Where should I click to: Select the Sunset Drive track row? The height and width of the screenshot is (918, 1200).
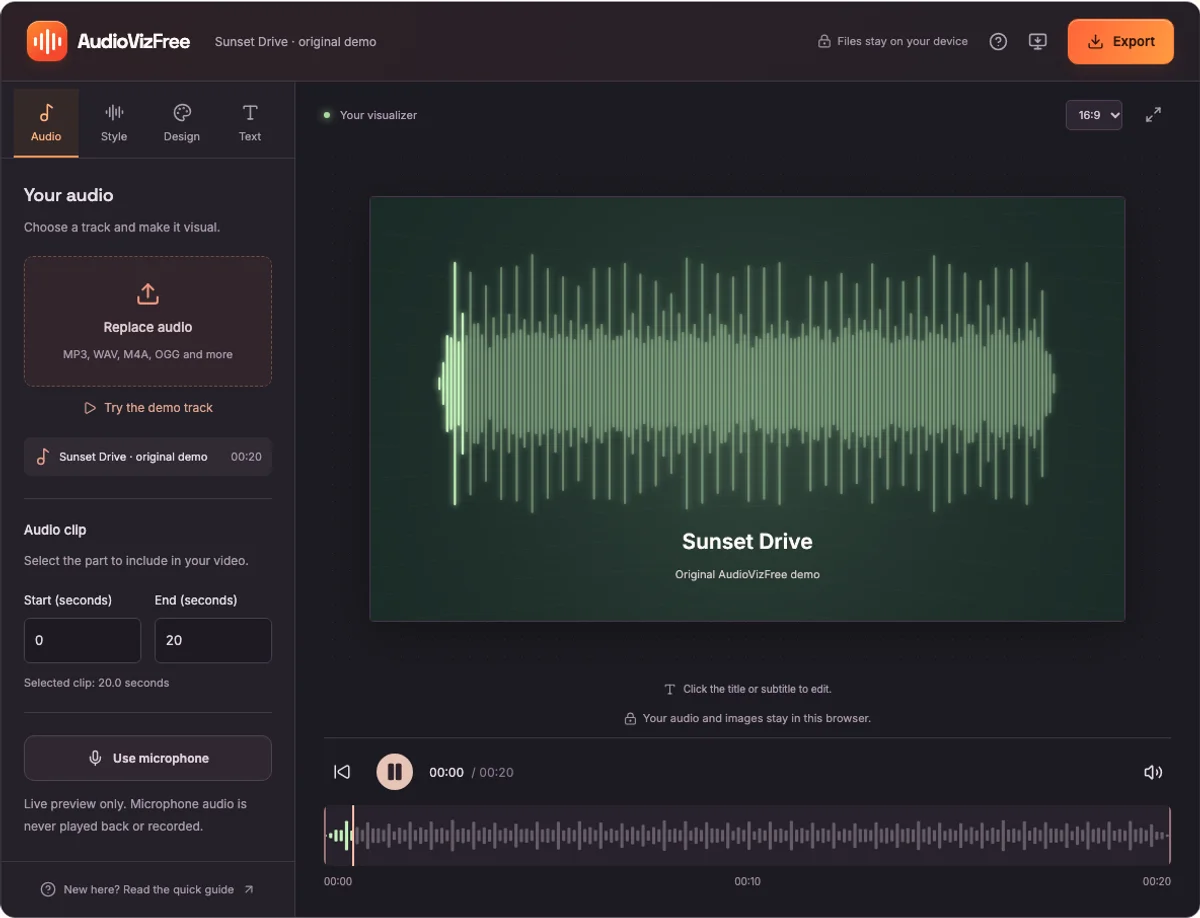pos(148,457)
